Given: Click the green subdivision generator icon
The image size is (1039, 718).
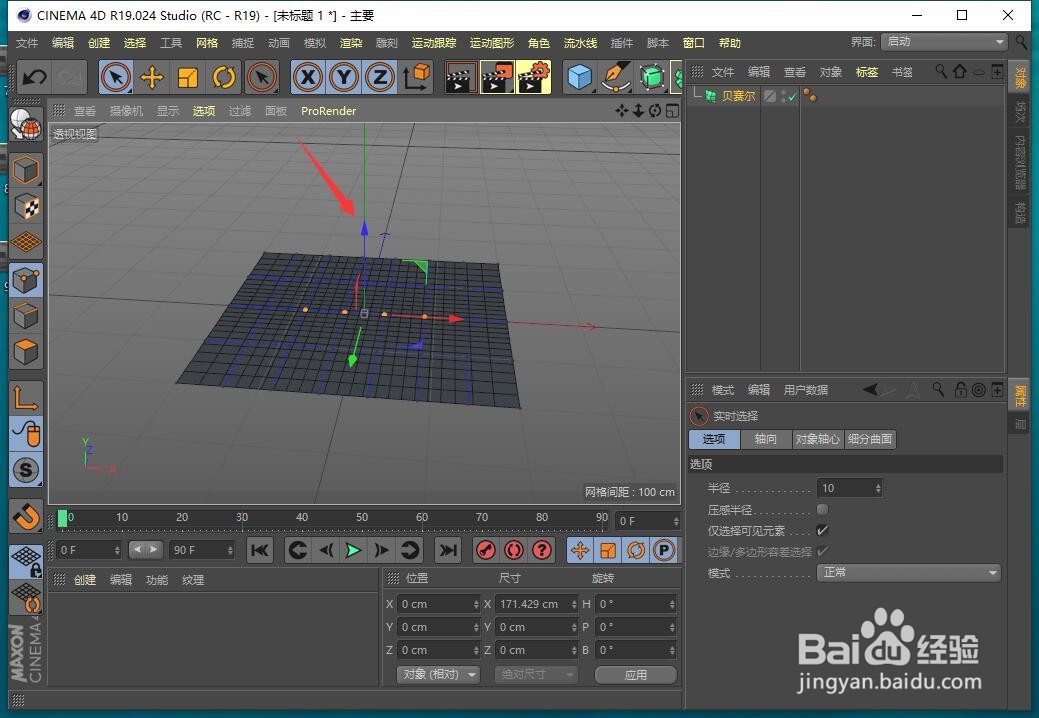Looking at the screenshot, I should (652, 77).
